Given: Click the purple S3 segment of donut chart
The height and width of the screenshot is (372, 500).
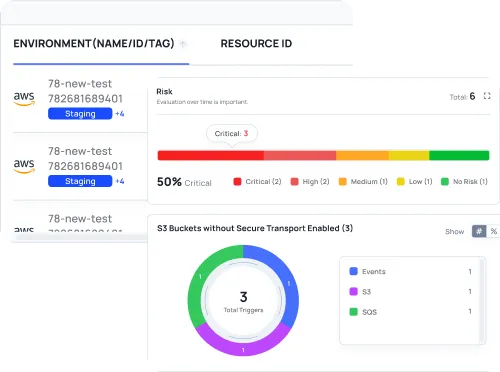Looking at the screenshot, I should [x=243, y=343].
